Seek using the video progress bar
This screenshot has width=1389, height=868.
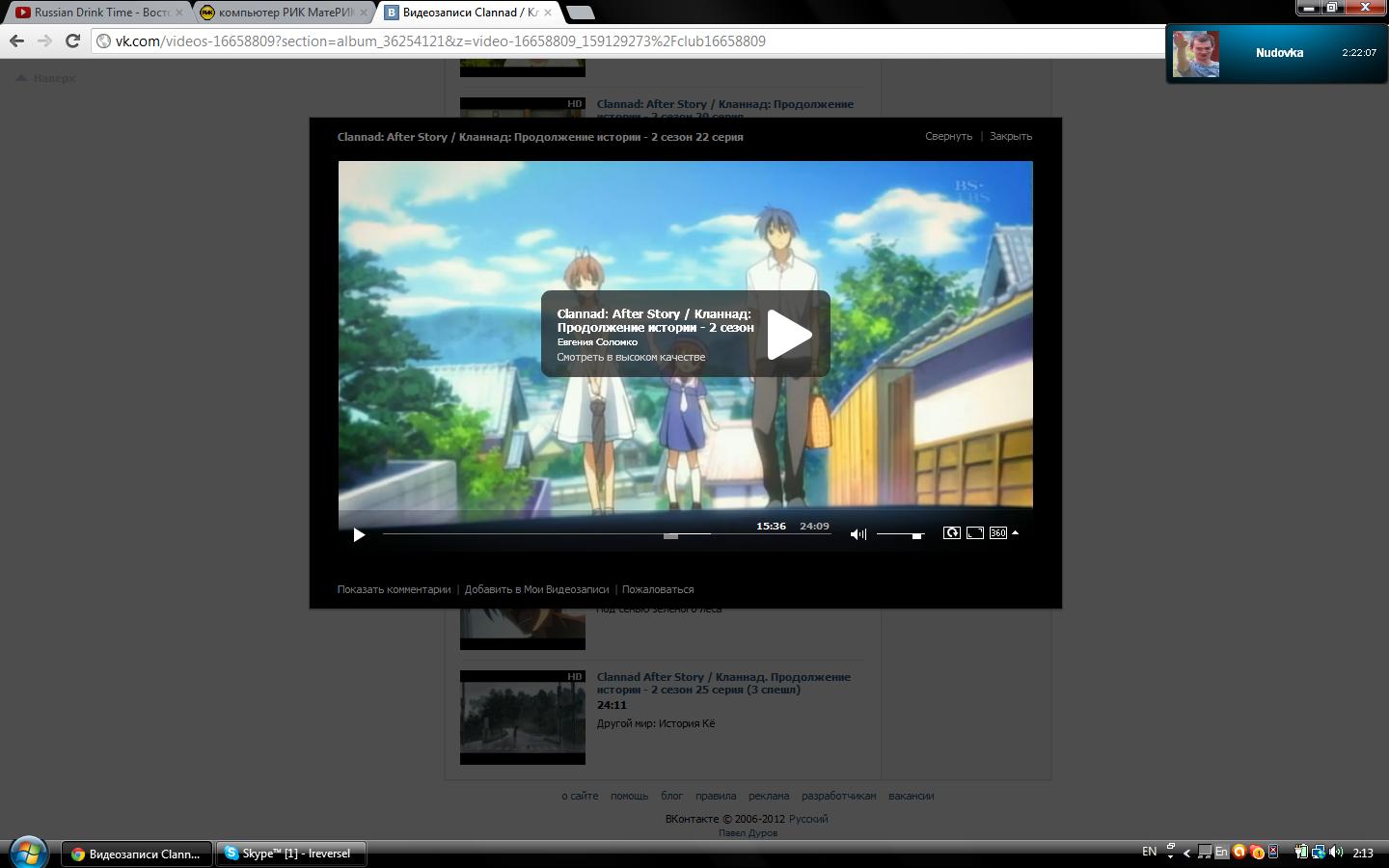click(607, 534)
